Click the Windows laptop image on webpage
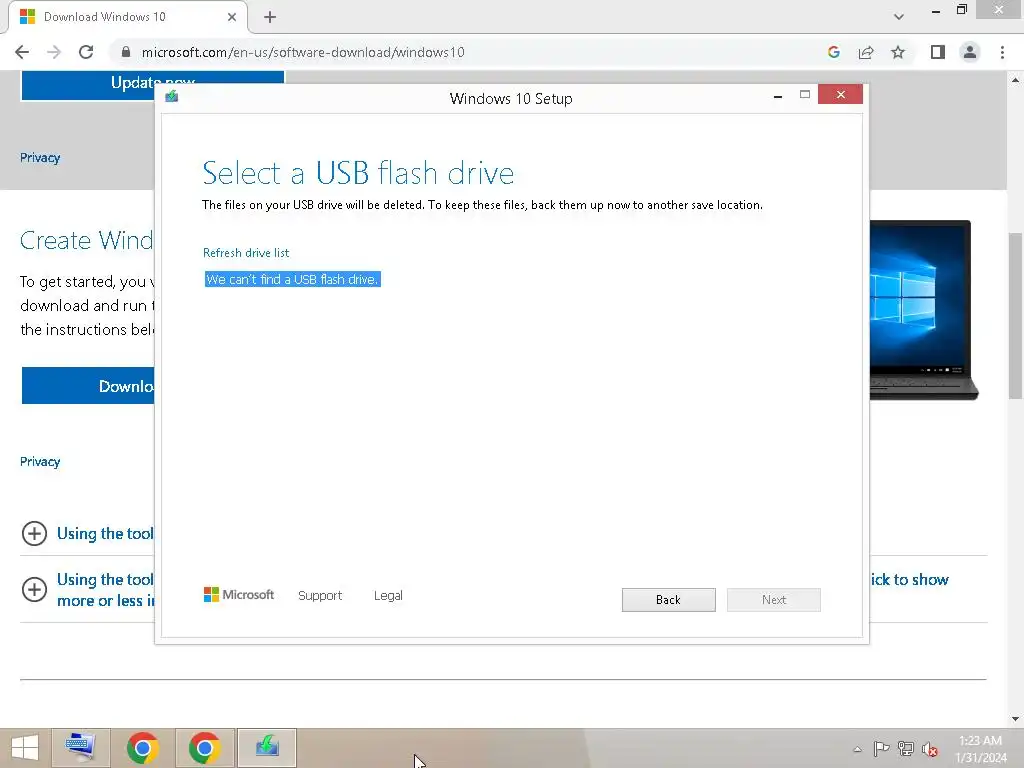Image resolution: width=1024 pixels, height=768 pixels. [923, 310]
